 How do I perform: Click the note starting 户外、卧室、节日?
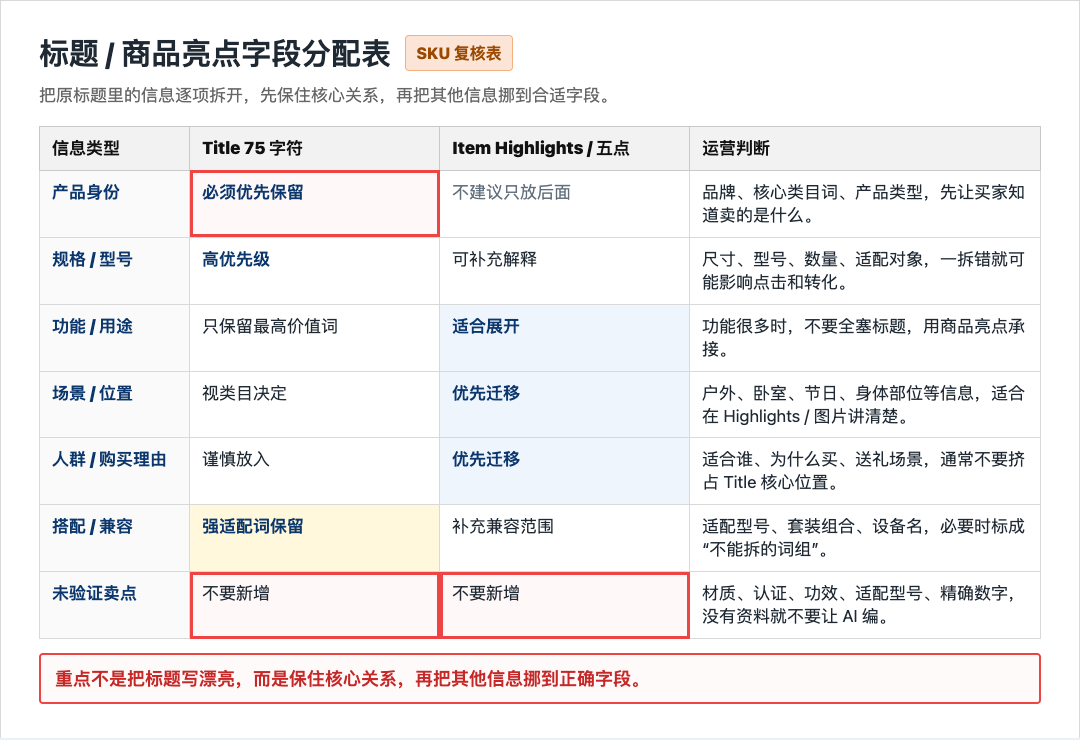click(x=864, y=404)
